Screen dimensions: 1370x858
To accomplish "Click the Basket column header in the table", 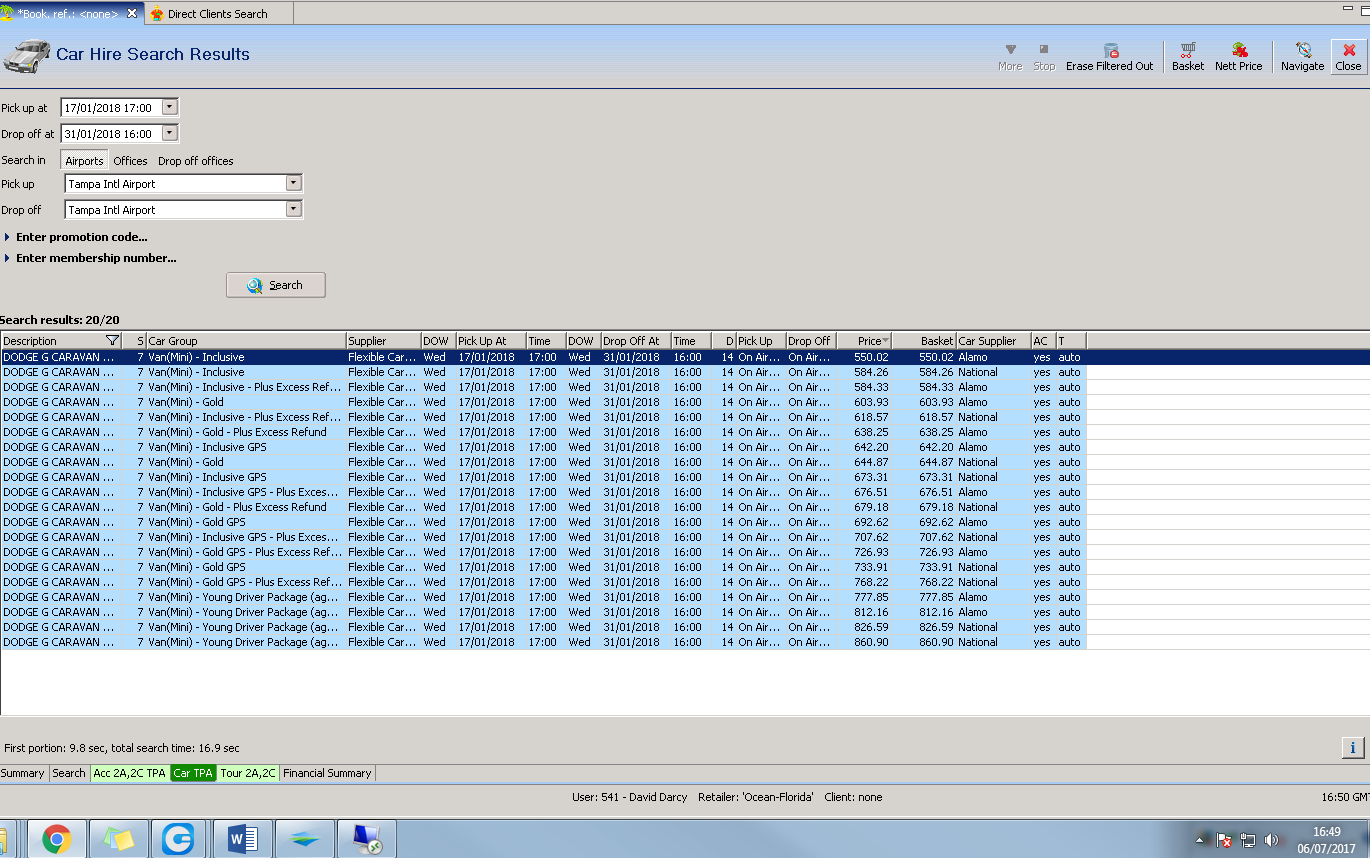I will 924,341.
